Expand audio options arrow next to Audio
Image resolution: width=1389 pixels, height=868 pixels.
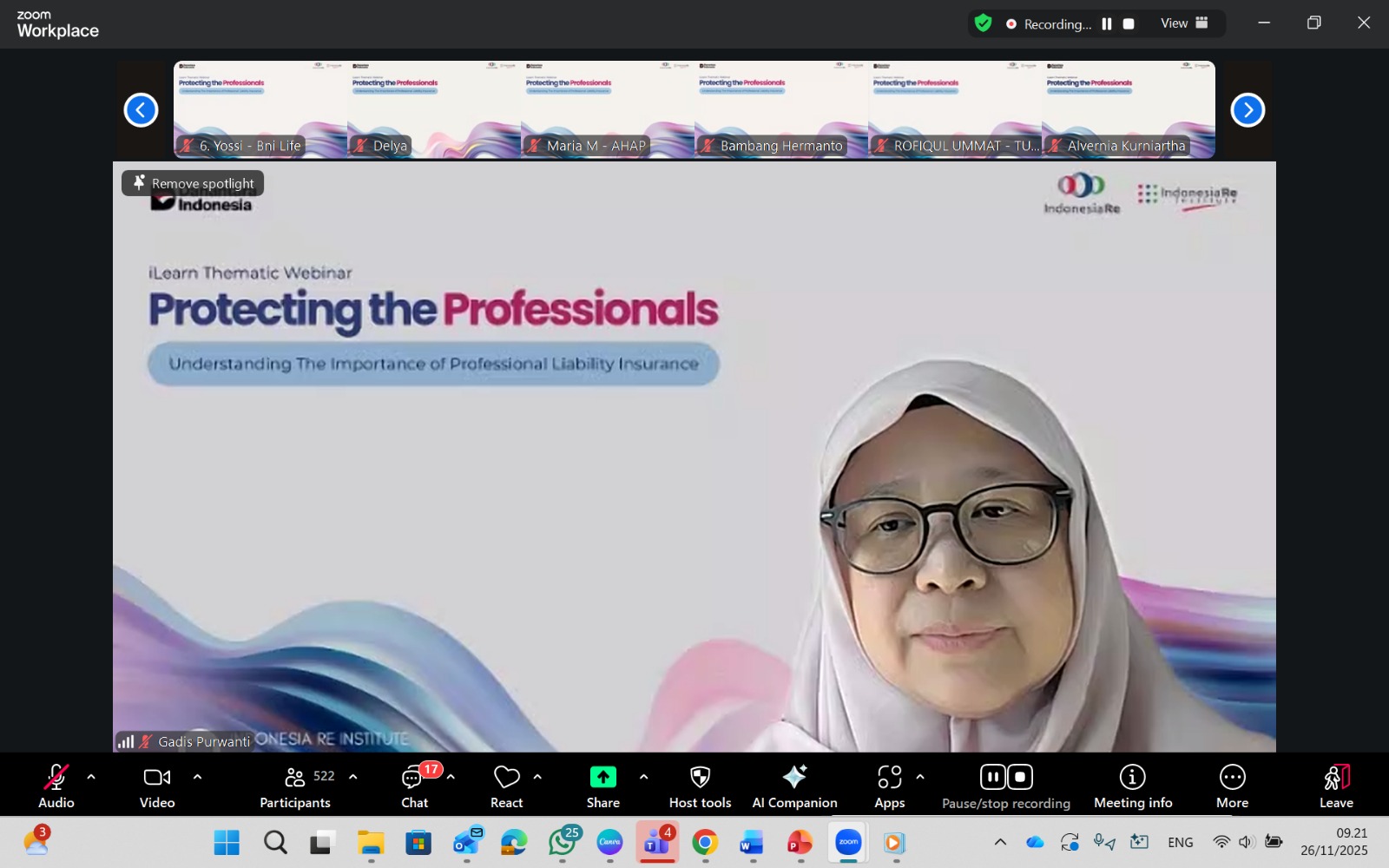click(x=91, y=777)
